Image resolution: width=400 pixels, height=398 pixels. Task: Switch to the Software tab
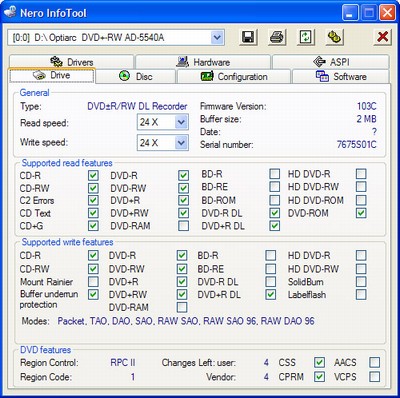341,76
